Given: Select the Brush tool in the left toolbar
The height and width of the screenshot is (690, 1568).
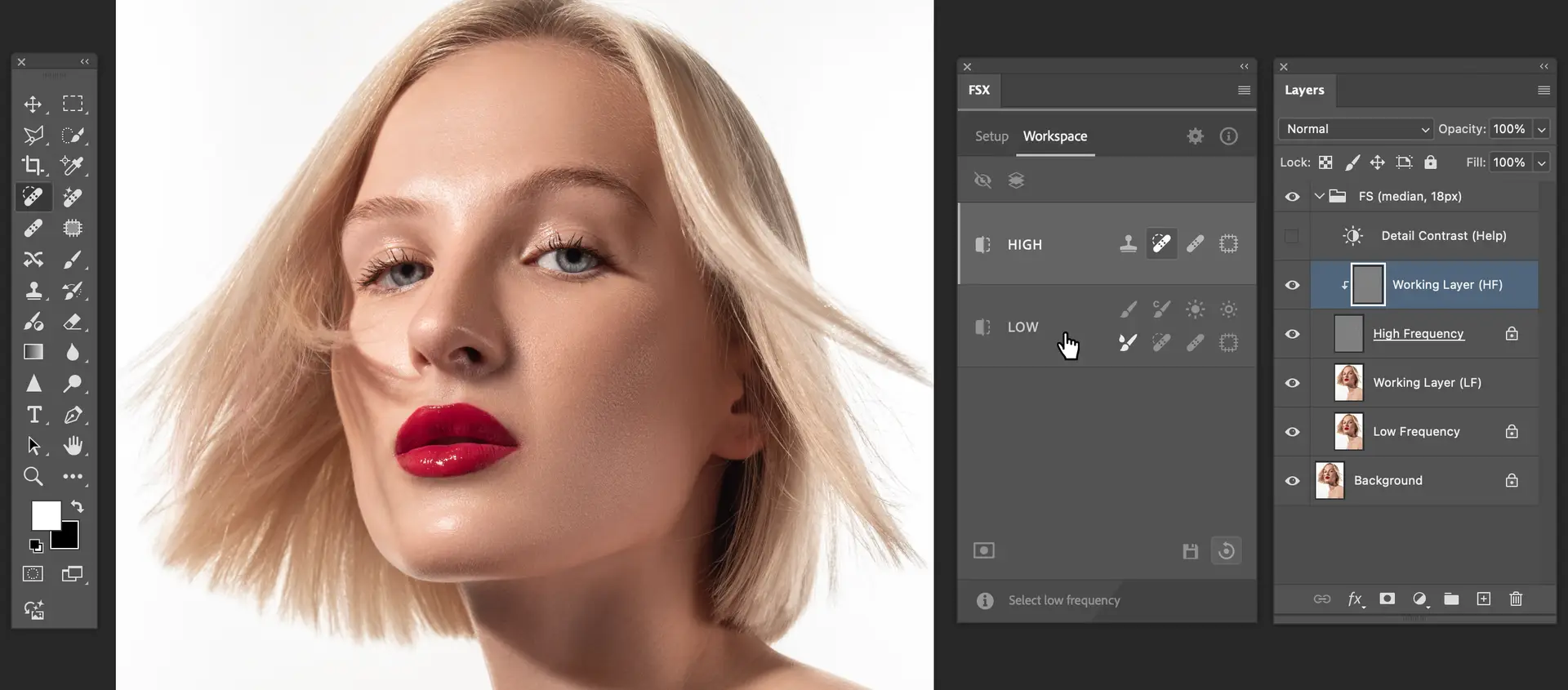Looking at the screenshot, I should pos(73,260).
